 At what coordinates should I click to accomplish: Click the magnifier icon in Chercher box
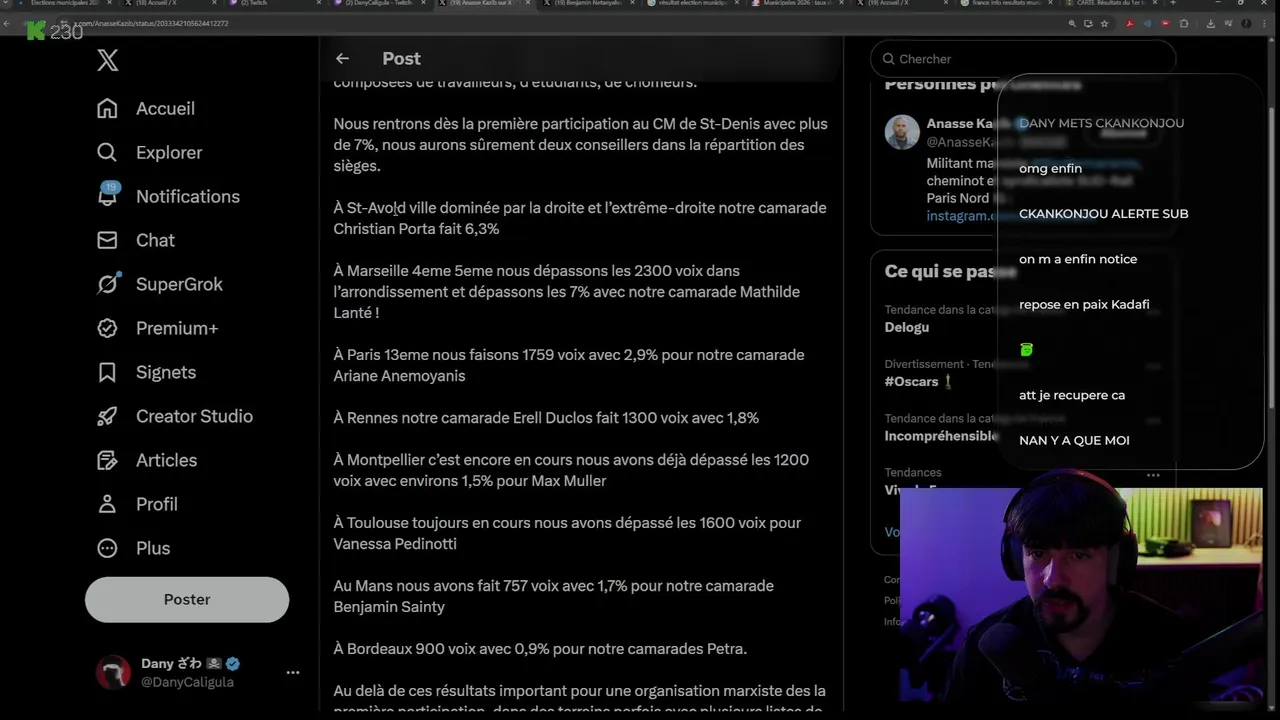pos(888,59)
